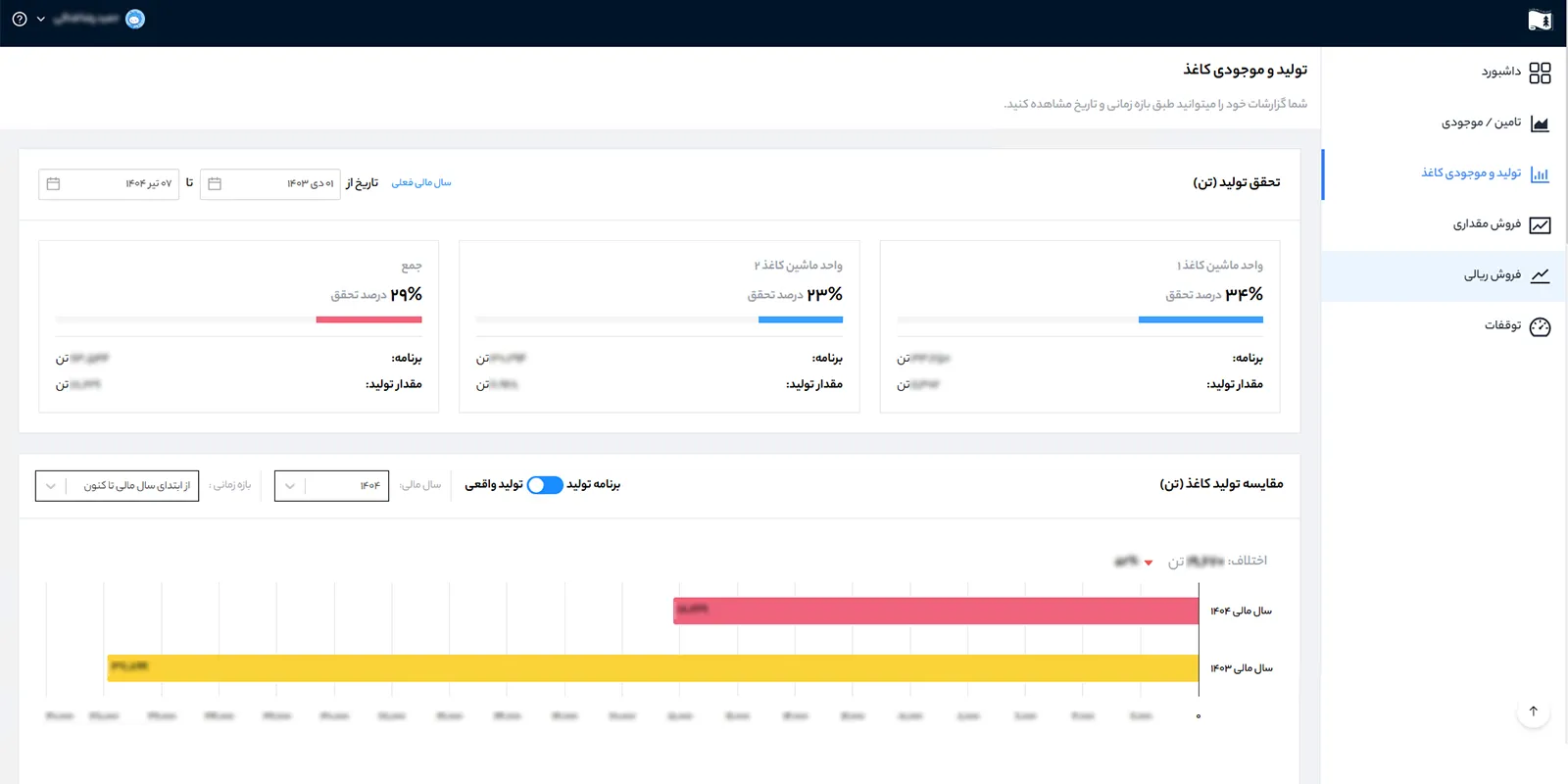The width and height of the screenshot is (1568, 784).
Task: Click the user avatar icon in header
Action: (135, 19)
